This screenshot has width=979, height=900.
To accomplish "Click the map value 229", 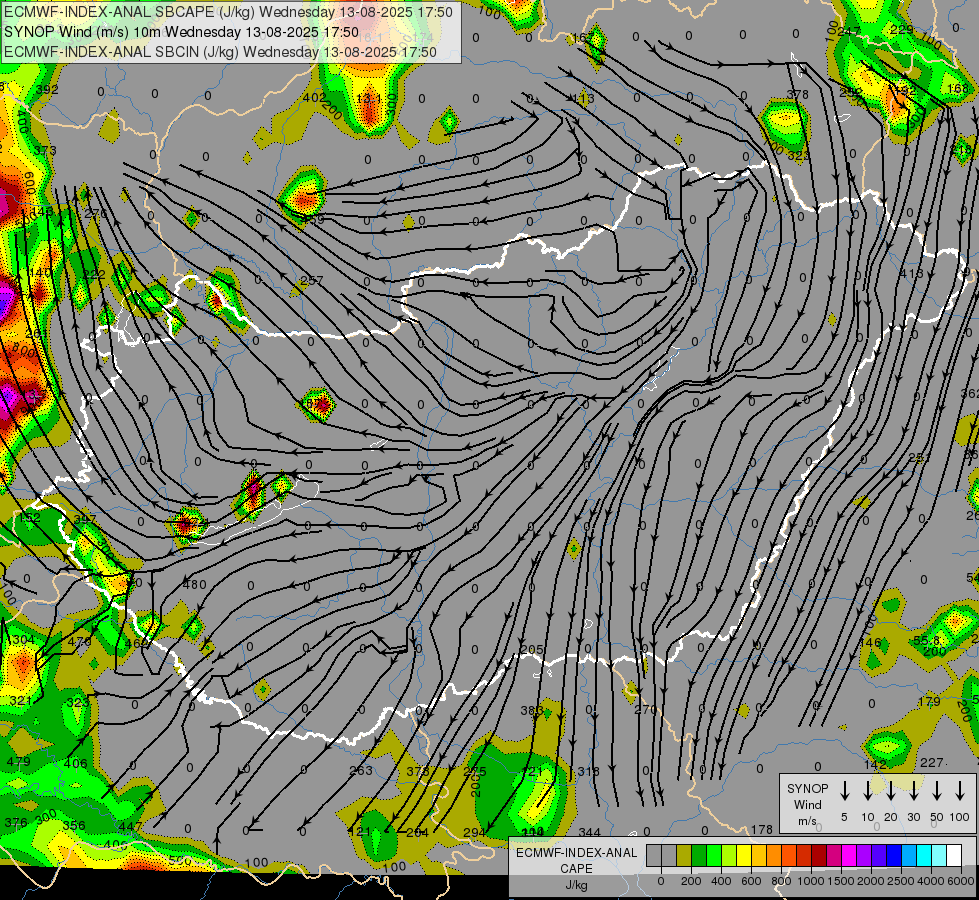I will pyautogui.click(x=901, y=29).
